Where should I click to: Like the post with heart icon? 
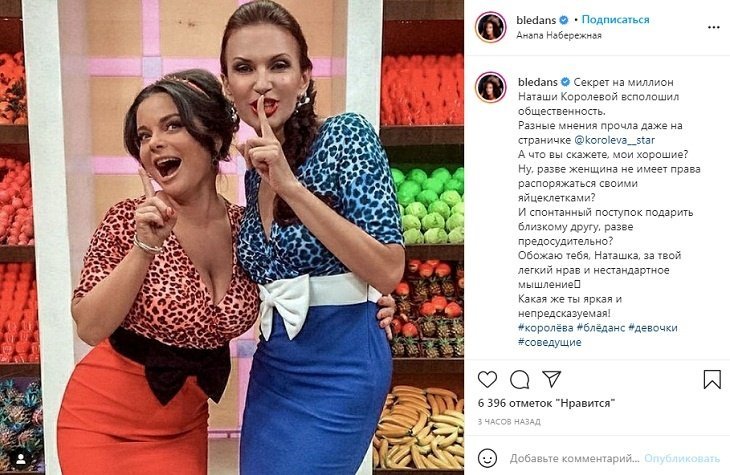[487, 380]
